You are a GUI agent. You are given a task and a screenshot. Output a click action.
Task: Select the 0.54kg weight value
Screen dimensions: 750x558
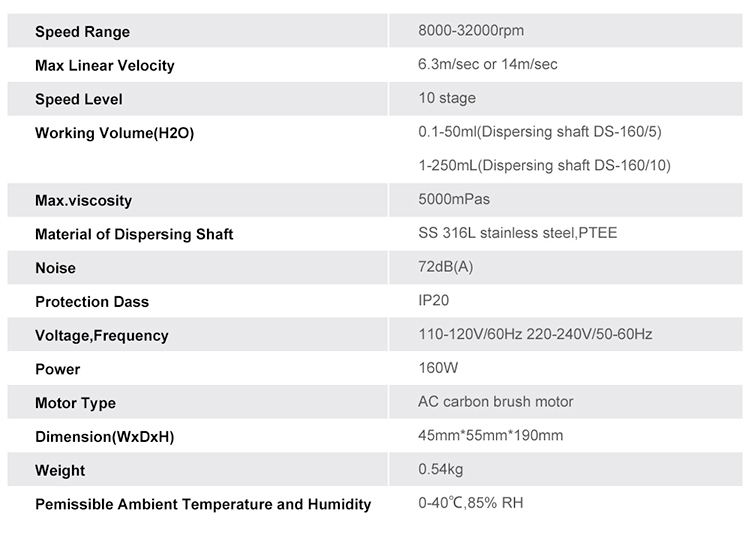[x=441, y=469]
